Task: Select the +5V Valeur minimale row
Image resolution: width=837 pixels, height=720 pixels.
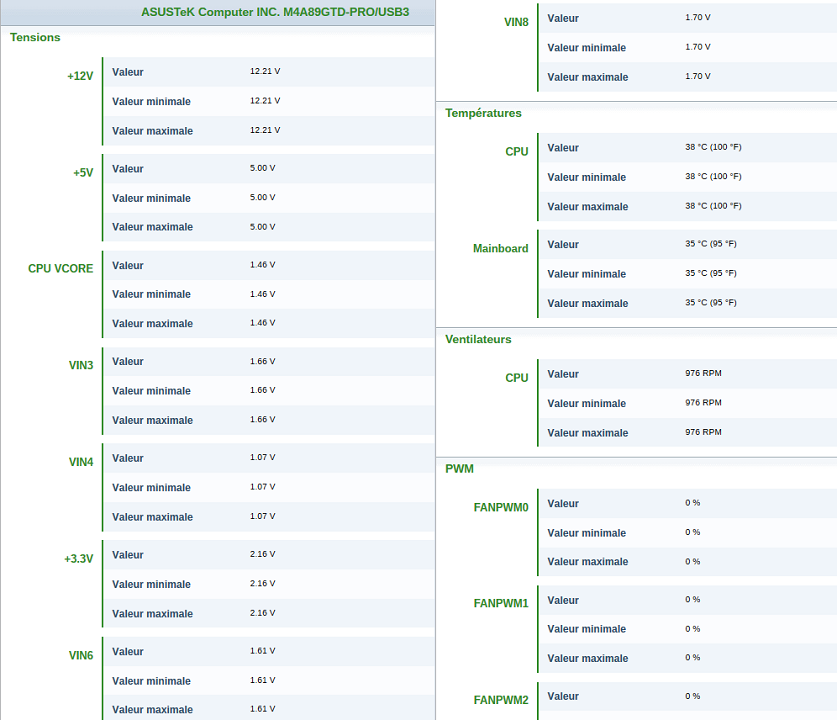Action: [269, 197]
